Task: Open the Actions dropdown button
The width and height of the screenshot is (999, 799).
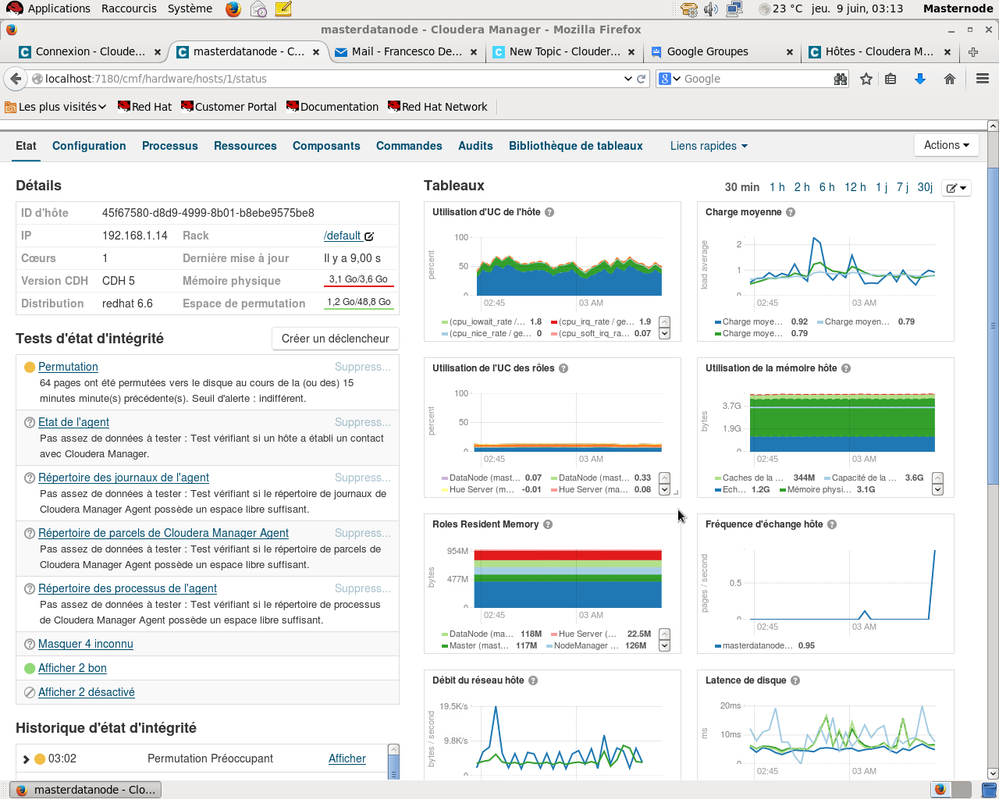Action: tap(945, 145)
